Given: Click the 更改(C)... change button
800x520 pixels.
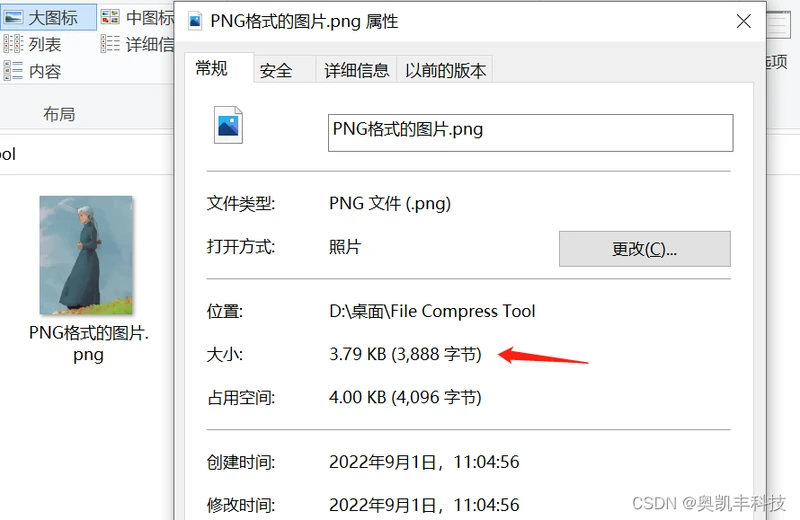Looking at the screenshot, I should coord(644,249).
